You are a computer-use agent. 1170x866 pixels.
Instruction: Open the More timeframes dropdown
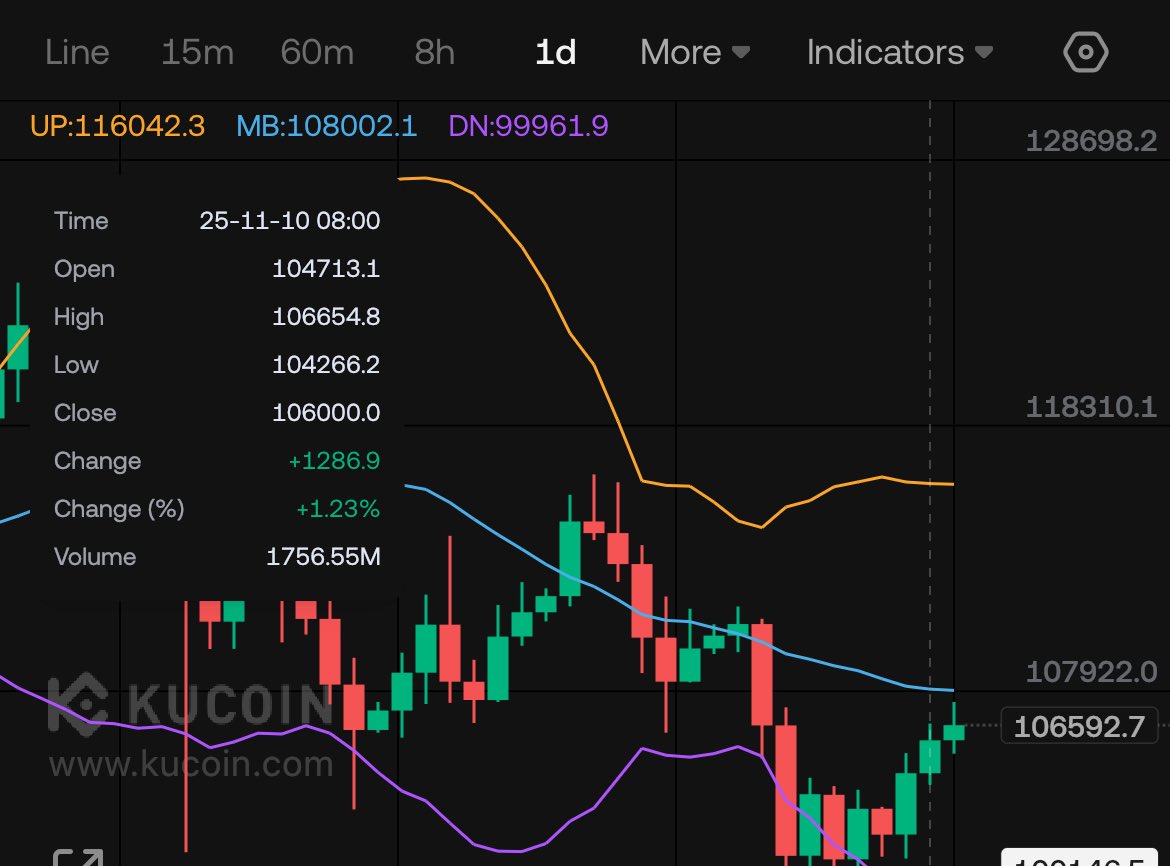695,52
